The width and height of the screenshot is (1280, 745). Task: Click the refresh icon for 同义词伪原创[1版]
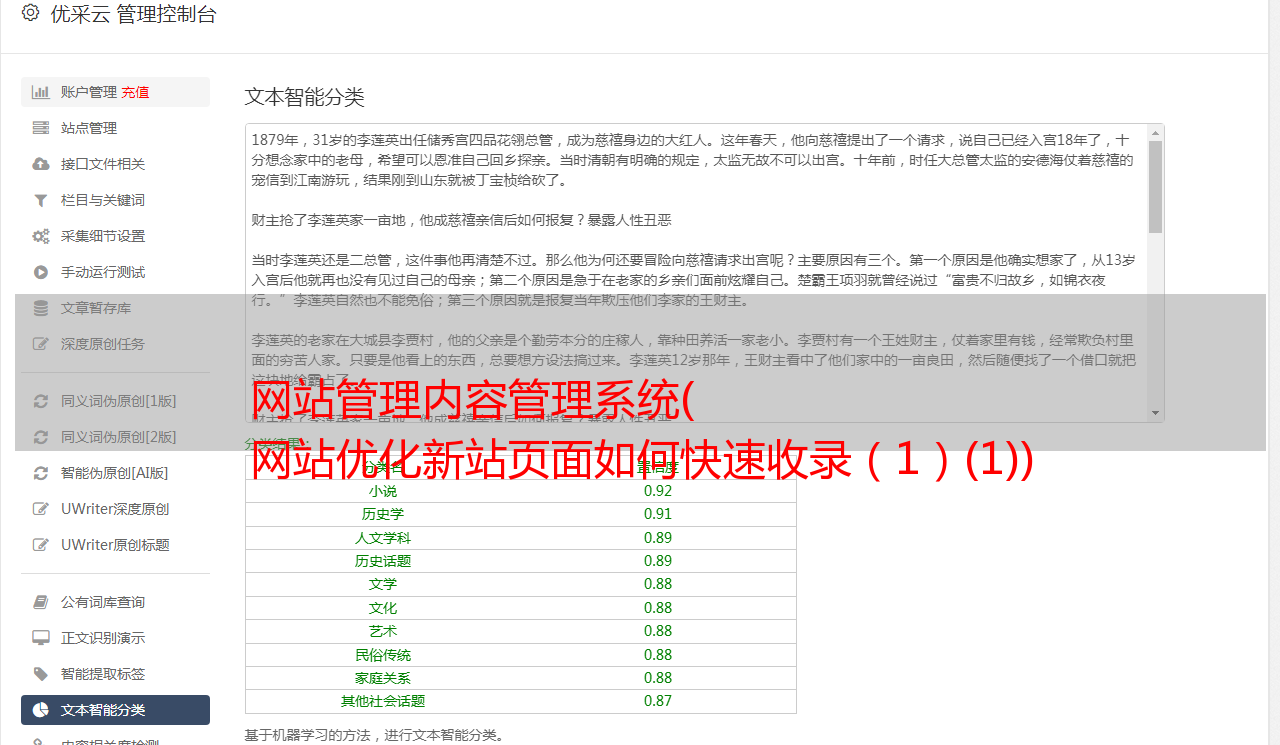(x=40, y=401)
